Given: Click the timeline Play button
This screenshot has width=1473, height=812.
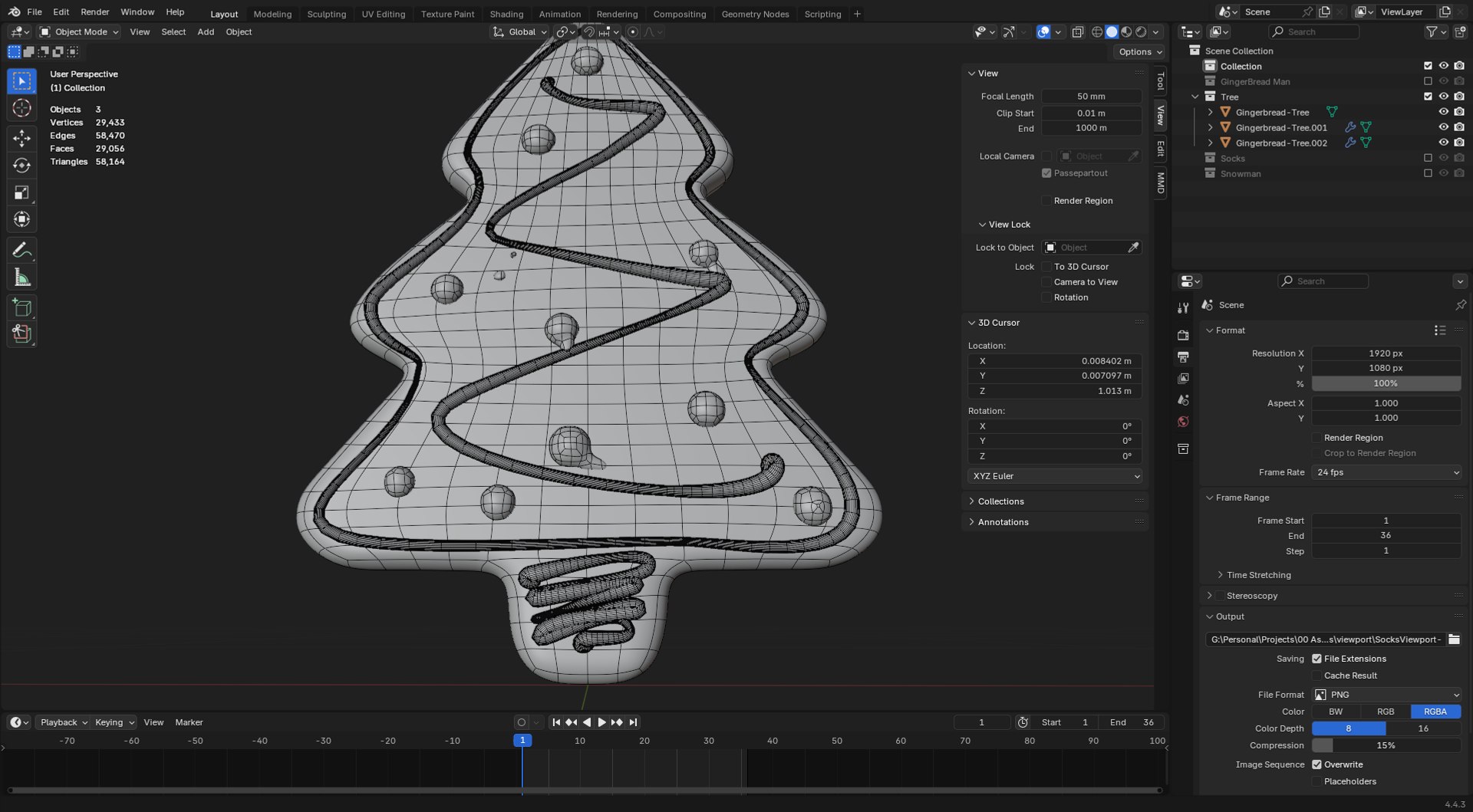Looking at the screenshot, I should pos(601,722).
